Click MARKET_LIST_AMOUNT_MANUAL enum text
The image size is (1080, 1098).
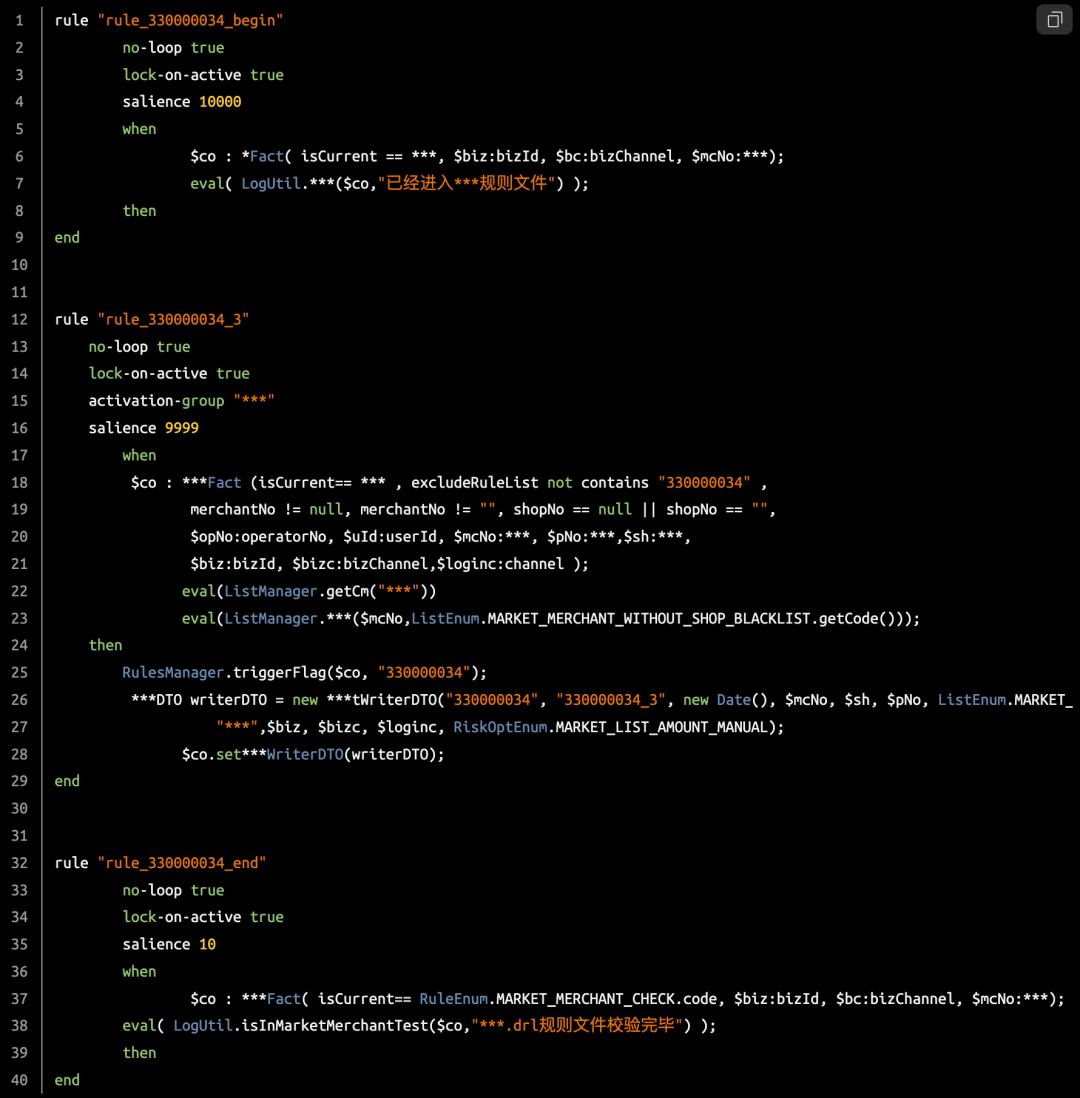click(661, 727)
